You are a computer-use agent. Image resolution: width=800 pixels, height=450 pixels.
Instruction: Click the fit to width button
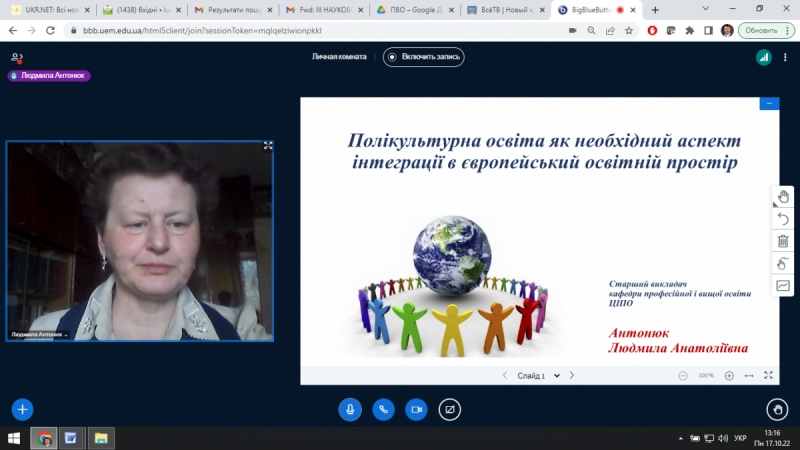click(x=749, y=376)
